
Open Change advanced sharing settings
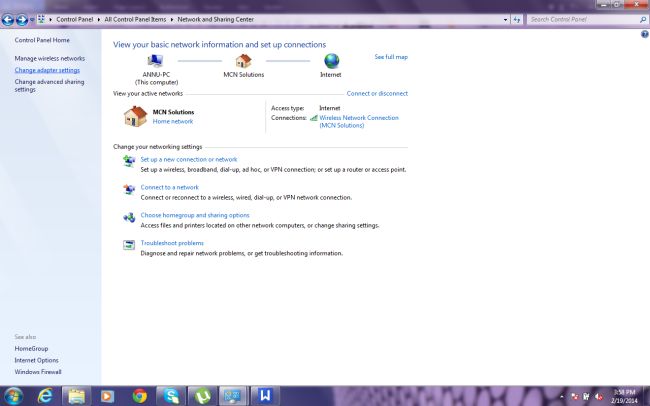tap(49, 85)
